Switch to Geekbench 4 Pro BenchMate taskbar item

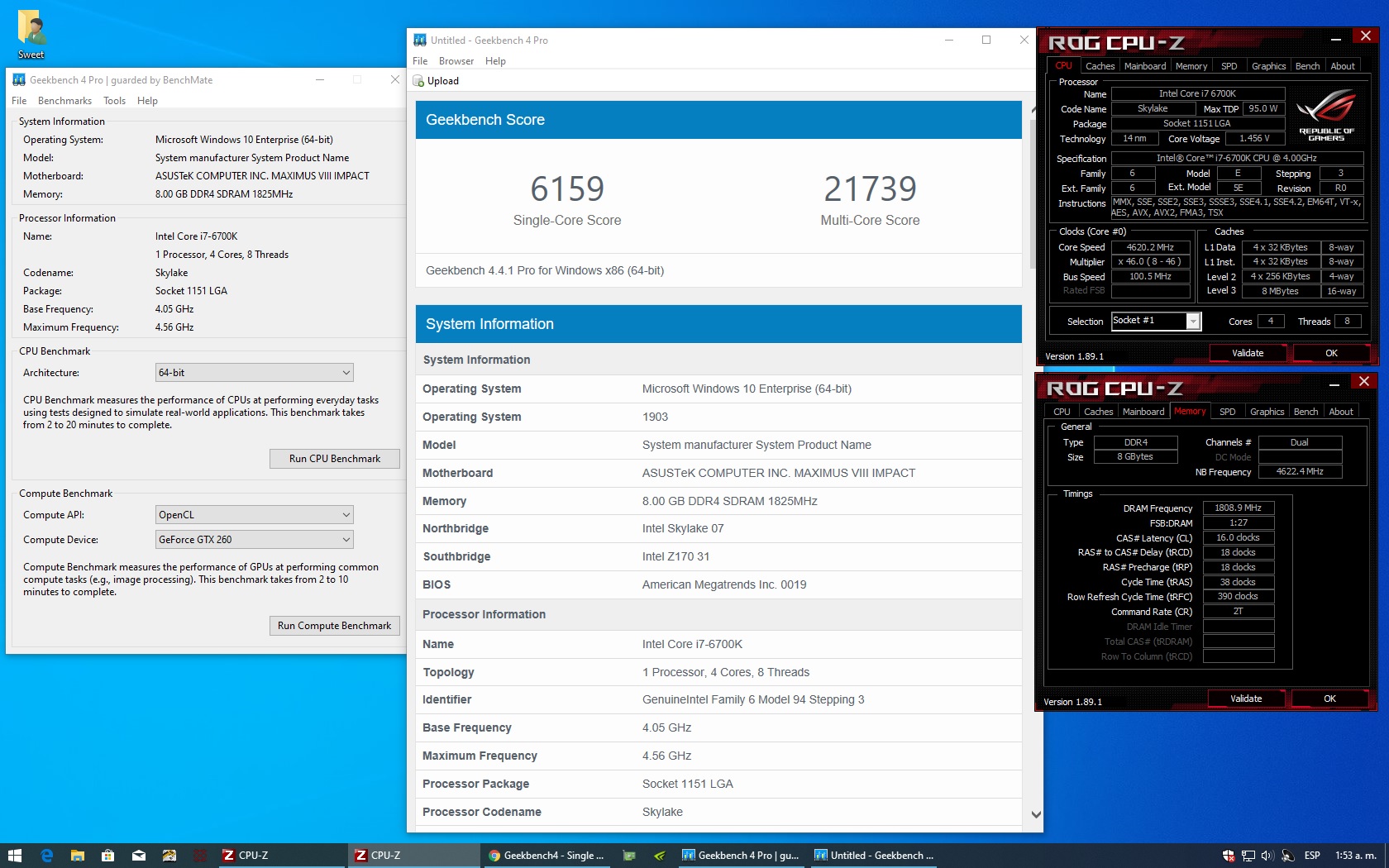pyautogui.click(x=741, y=856)
